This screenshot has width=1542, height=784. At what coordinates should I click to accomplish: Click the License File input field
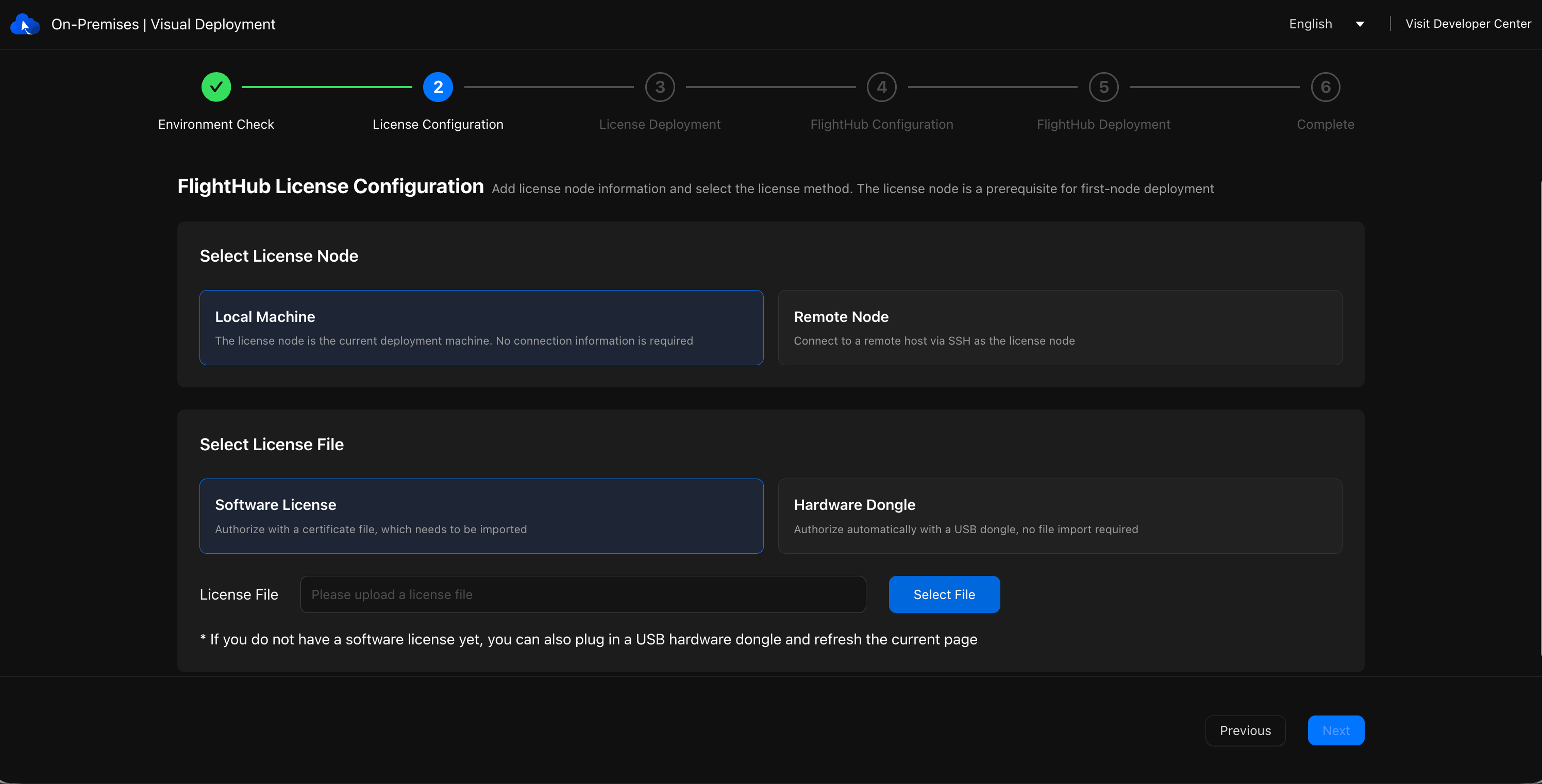point(583,594)
